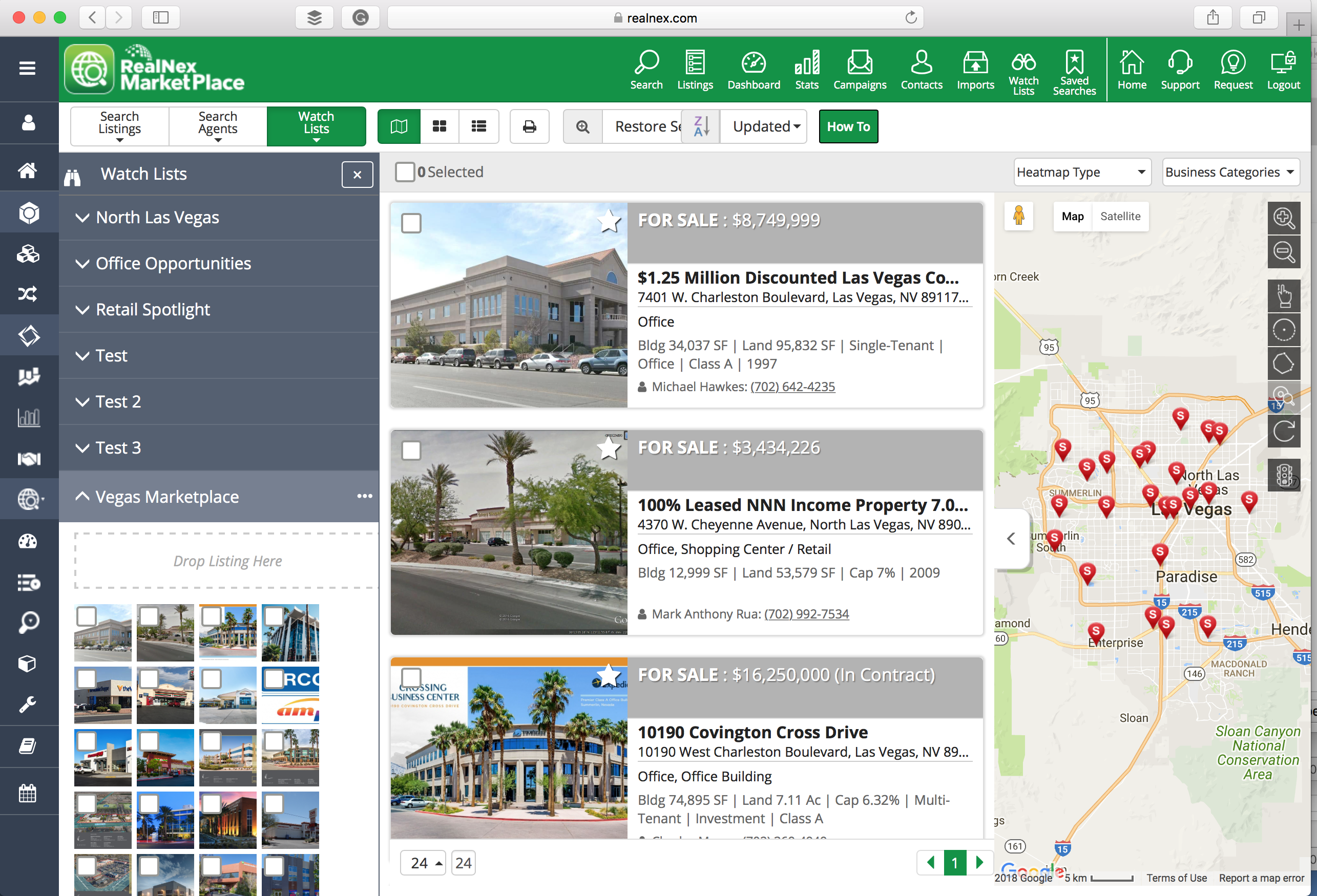Image resolution: width=1317 pixels, height=896 pixels.
Task: Click the map zoom-in magnifier tool
Action: coord(1285,219)
